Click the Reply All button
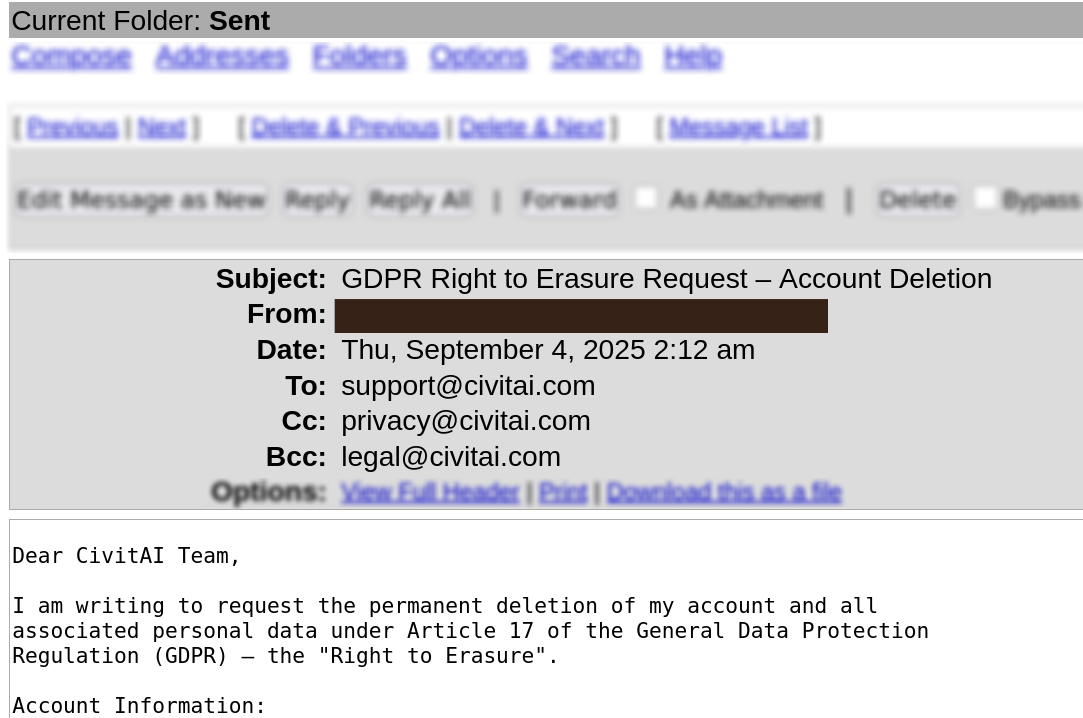The image size is (1083, 718). click(x=420, y=199)
